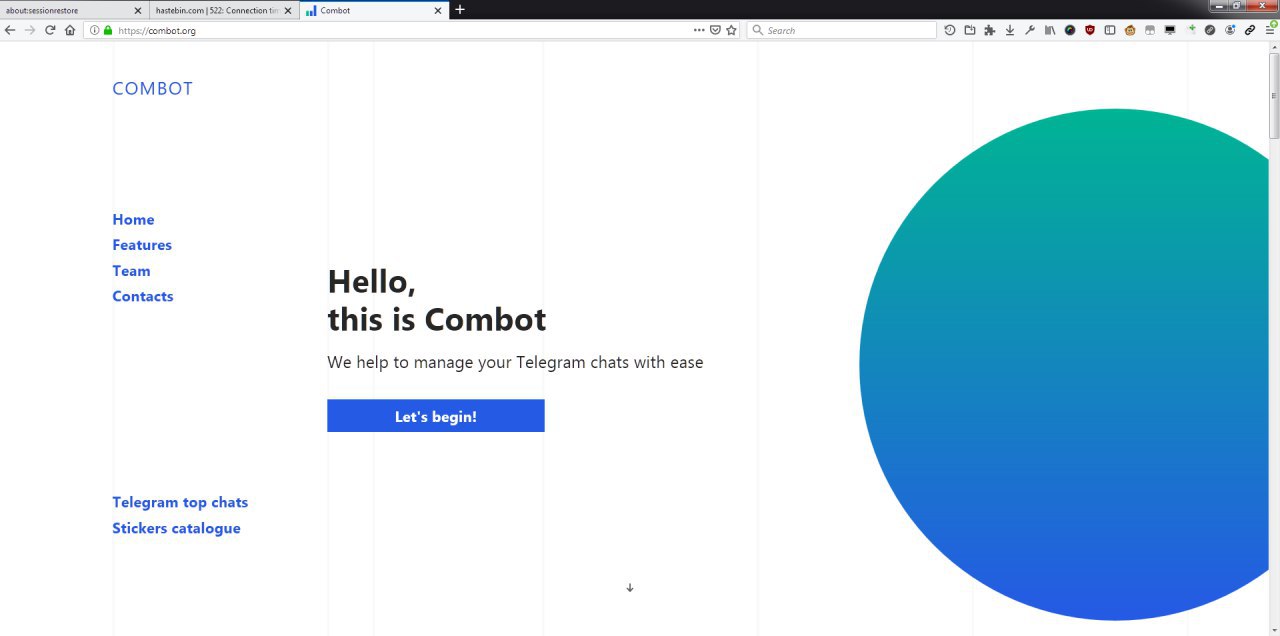Image resolution: width=1280 pixels, height=636 pixels.
Task: Click the COMBOT logo link
Action: tap(152, 88)
